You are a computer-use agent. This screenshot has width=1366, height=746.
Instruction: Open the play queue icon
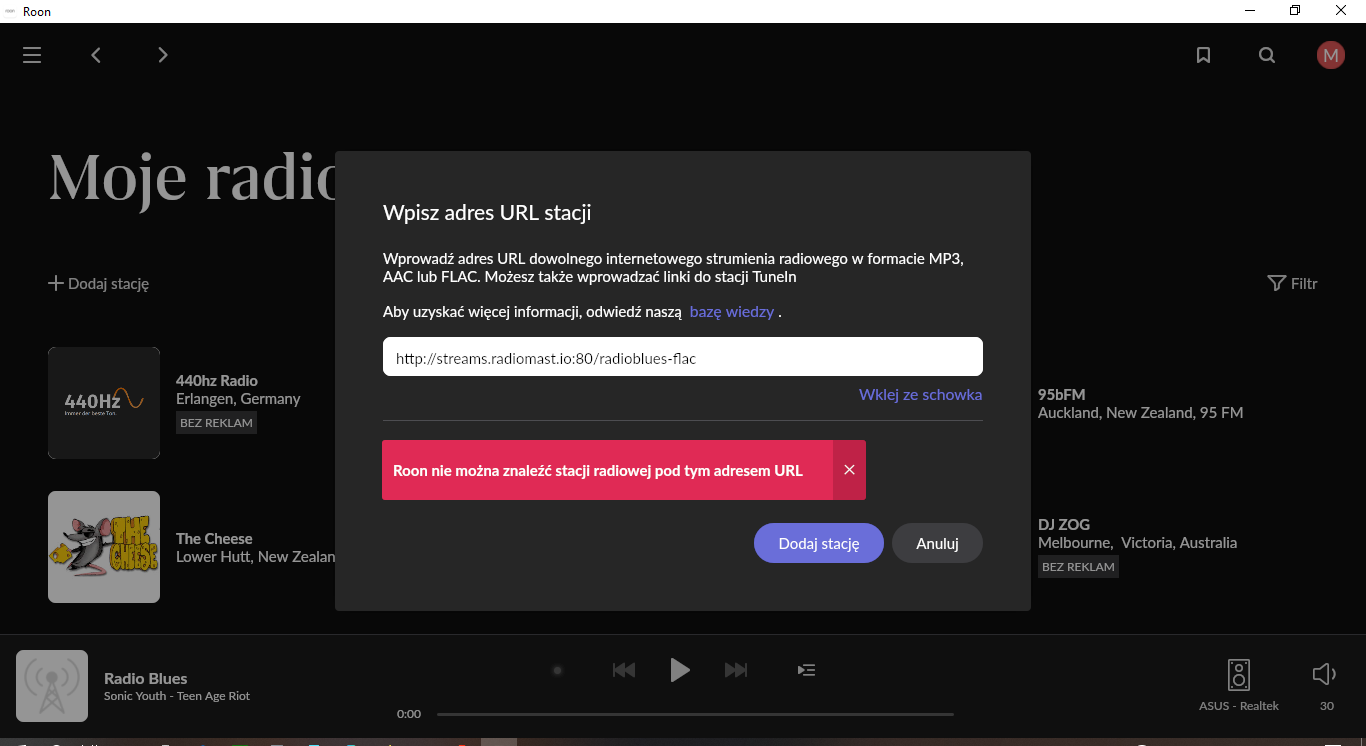(806, 670)
